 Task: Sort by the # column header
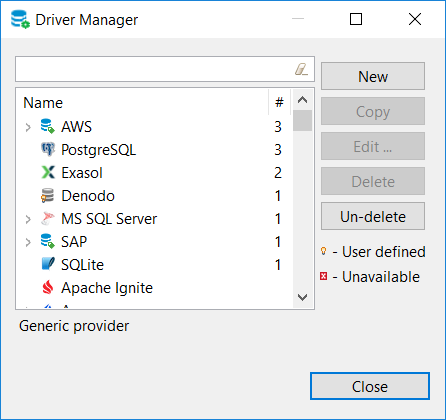pos(279,102)
